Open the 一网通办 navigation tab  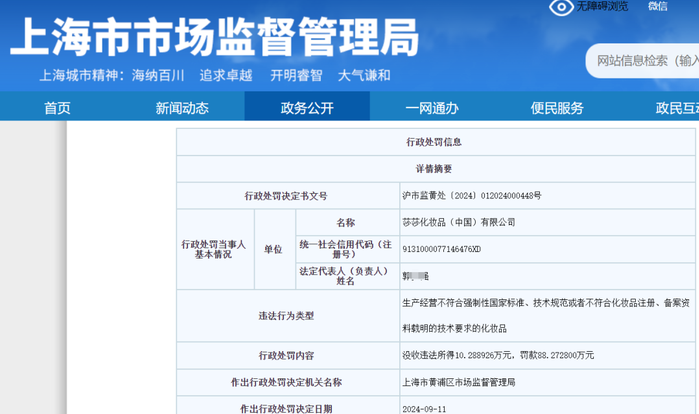[x=432, y=108]
